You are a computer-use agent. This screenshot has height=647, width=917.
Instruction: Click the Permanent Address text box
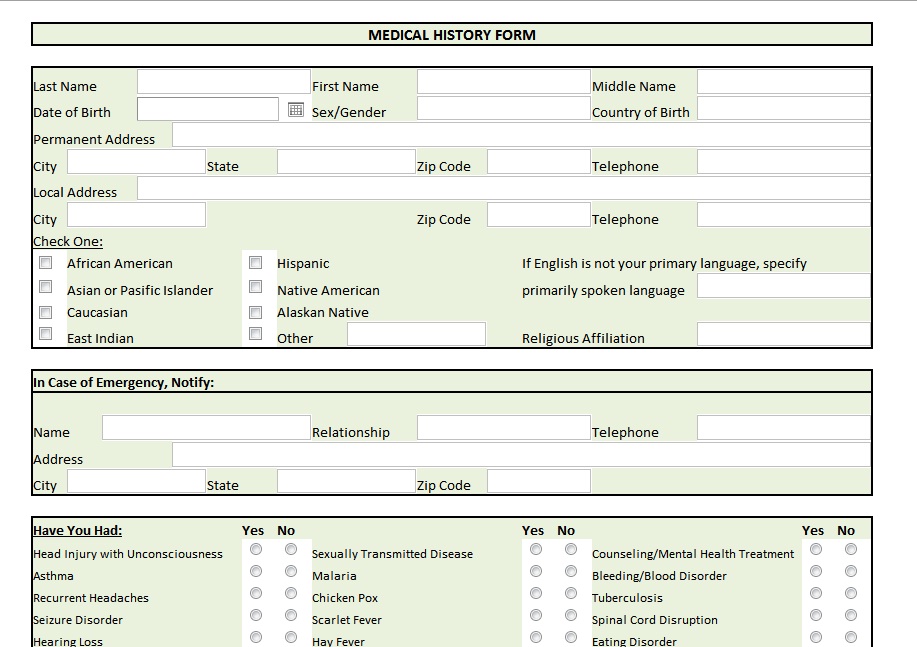click(x=520, y=136)
